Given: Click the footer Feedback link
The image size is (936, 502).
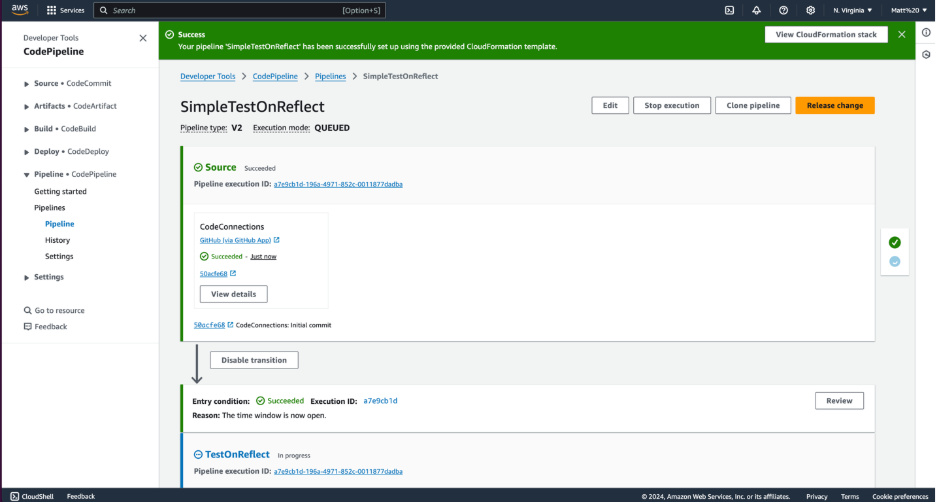Looking at the screenshot, I should tap(81, 496).
